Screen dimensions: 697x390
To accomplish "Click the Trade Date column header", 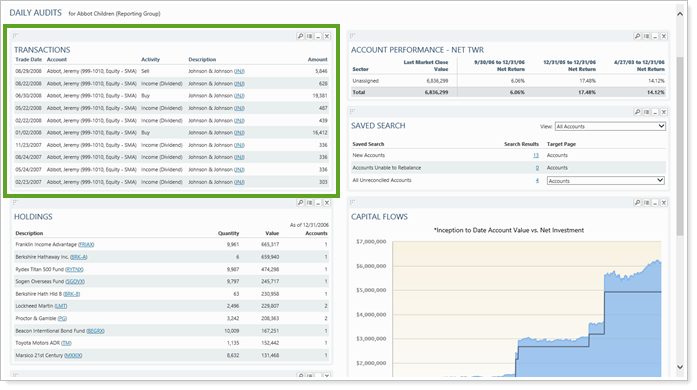I will click(x=28, y=59).
